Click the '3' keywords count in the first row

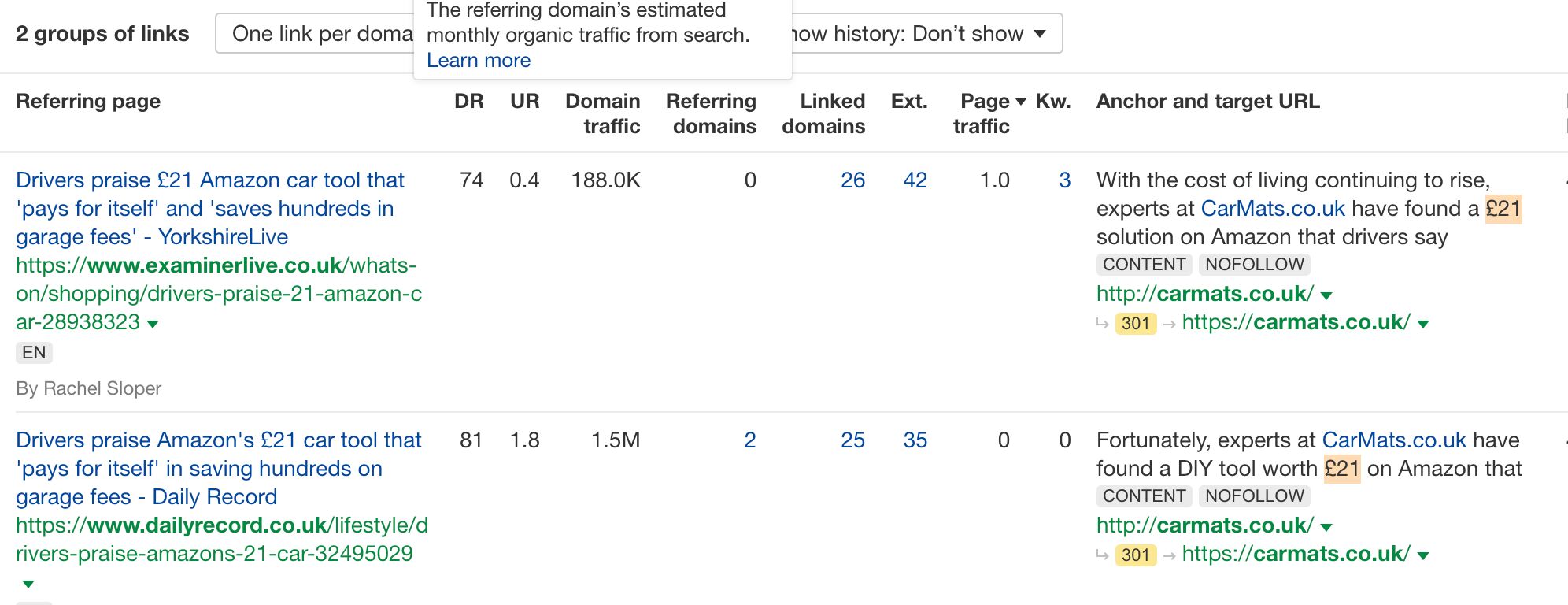[x=1064, y=180]
